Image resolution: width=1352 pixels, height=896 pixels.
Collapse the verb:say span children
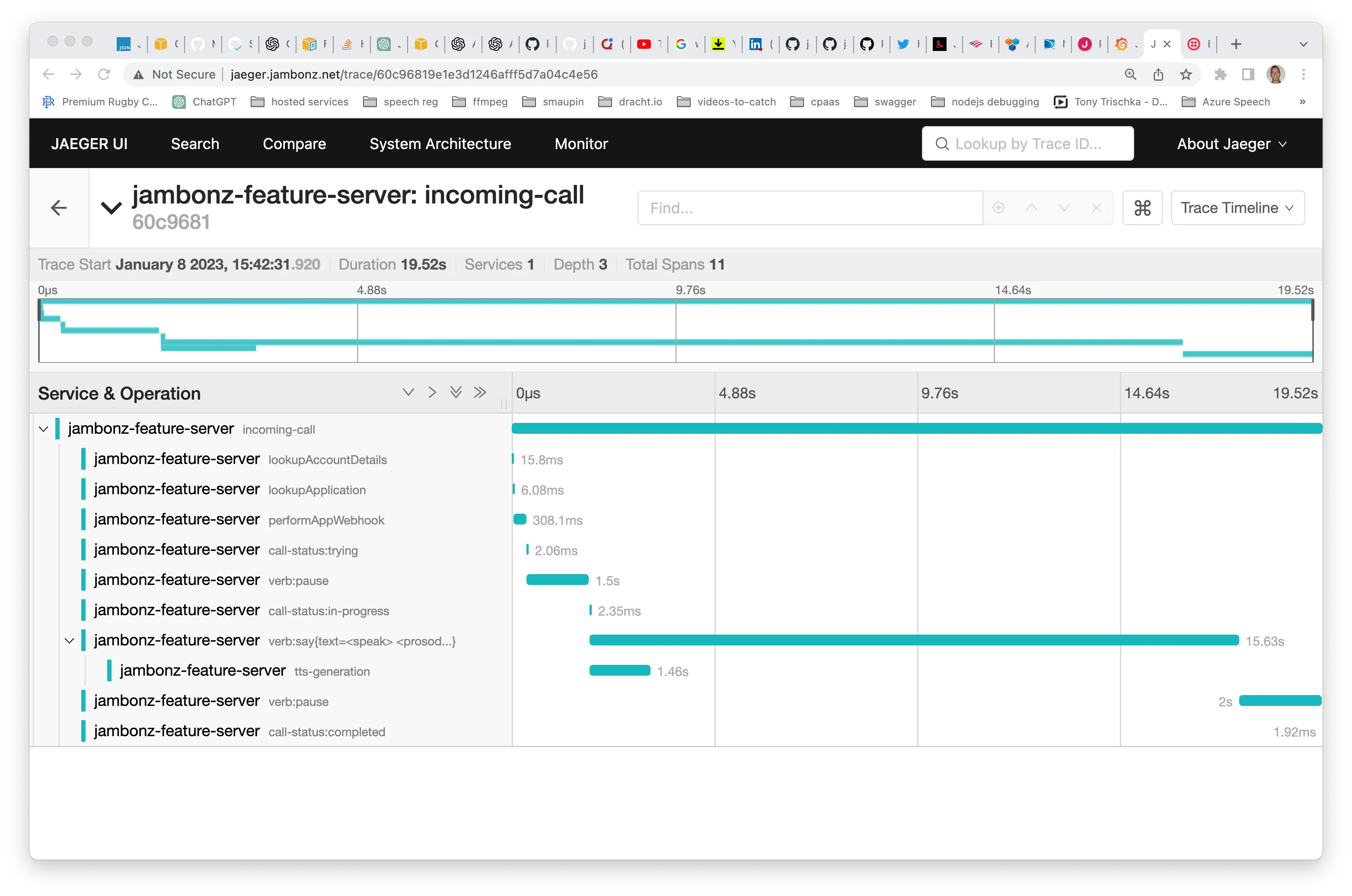(x=70, y=641)
